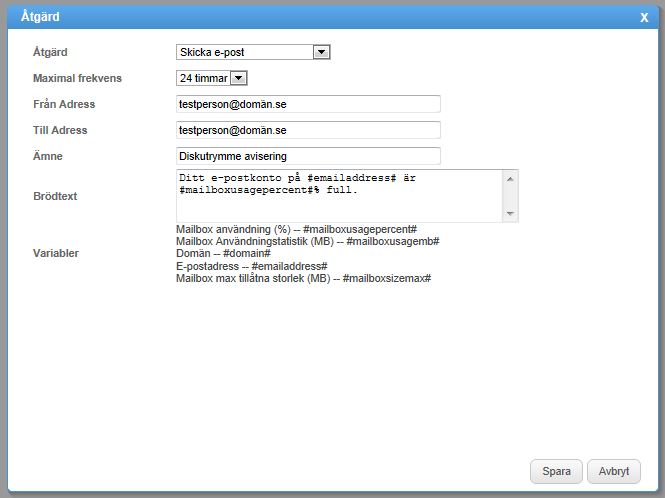
Task: Expand the '24 timmar' frequency dropdown
Action: pos(211,78)
